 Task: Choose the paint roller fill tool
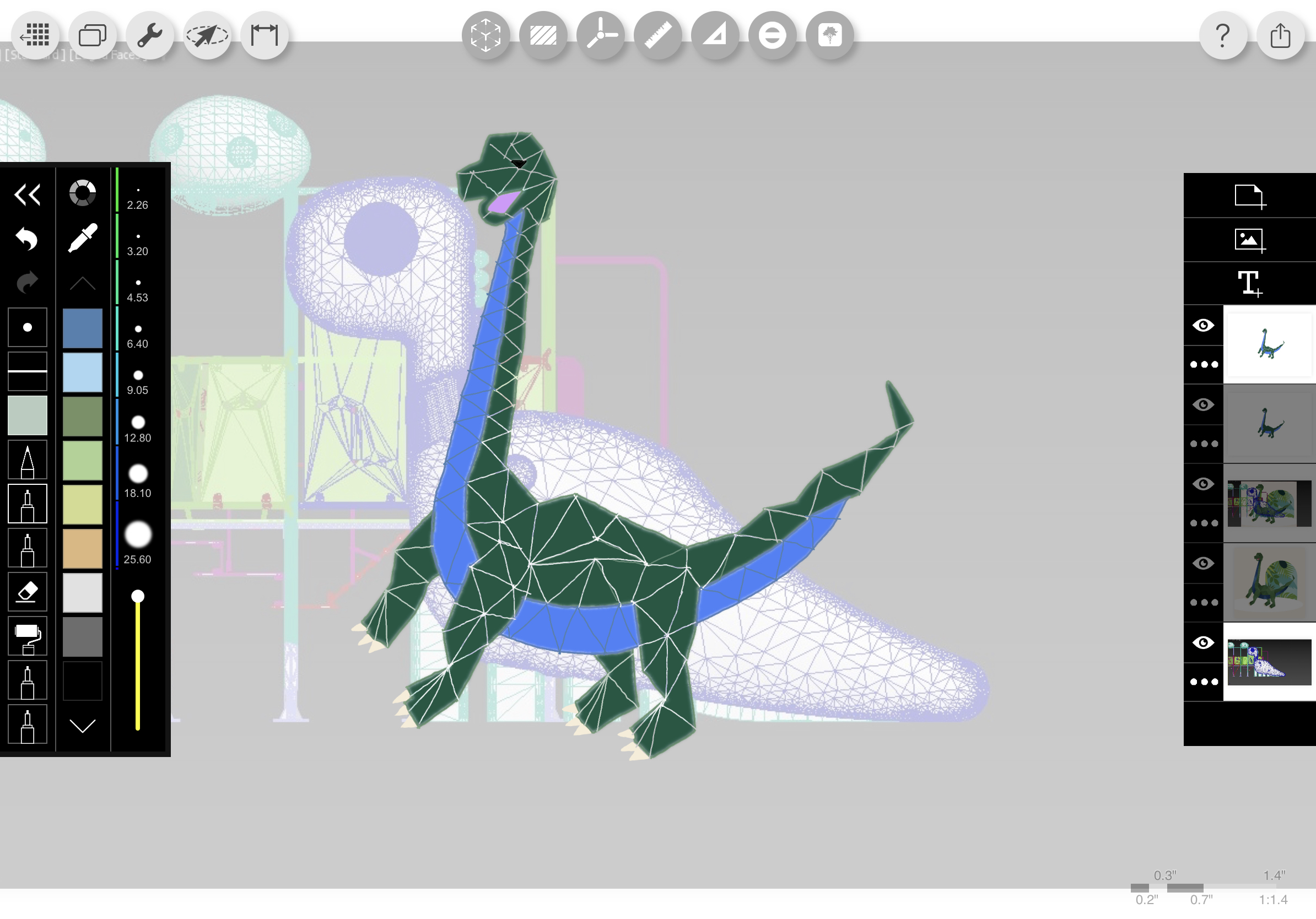pos(27,636)
